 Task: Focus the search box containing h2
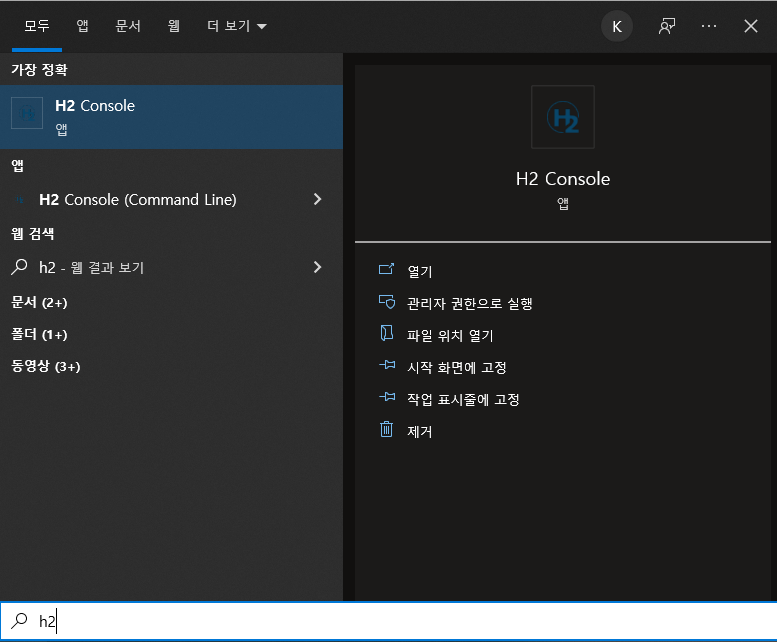[x=388, y=621]
